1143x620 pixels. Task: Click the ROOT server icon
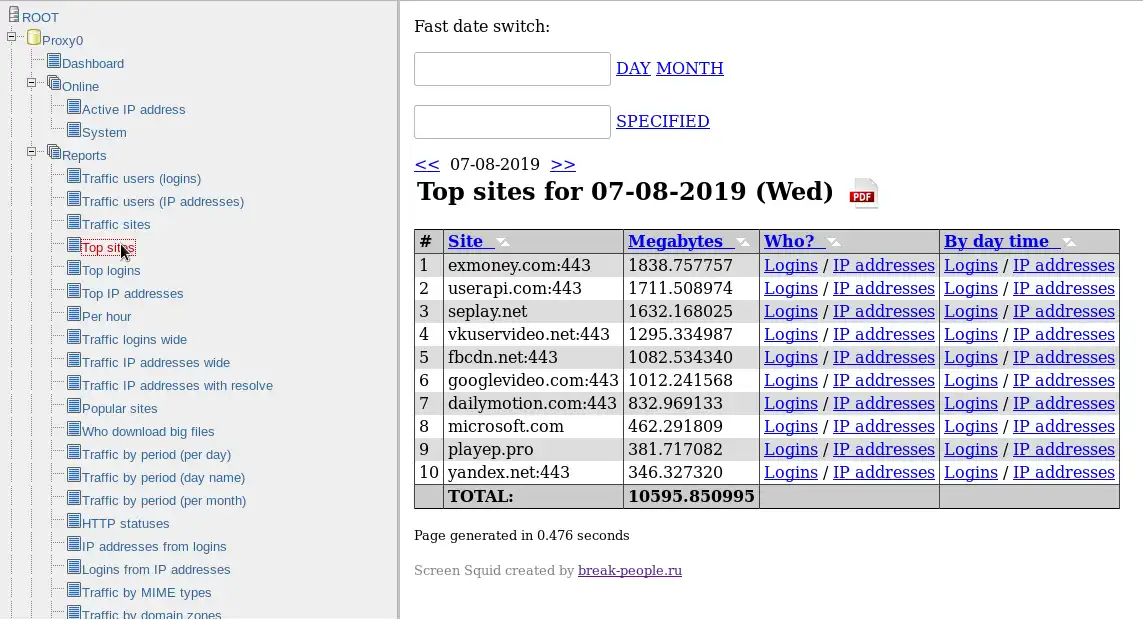(x=14, y=16)
